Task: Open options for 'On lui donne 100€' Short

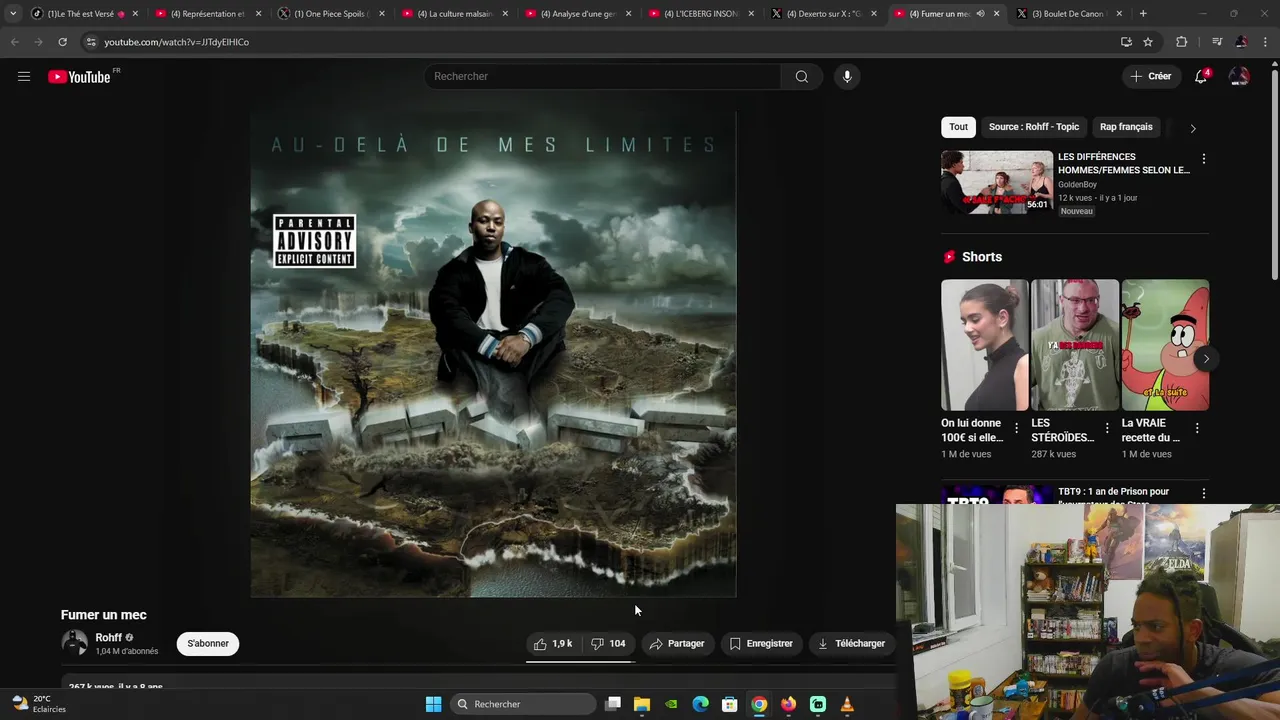Action: coord(1016,428)
